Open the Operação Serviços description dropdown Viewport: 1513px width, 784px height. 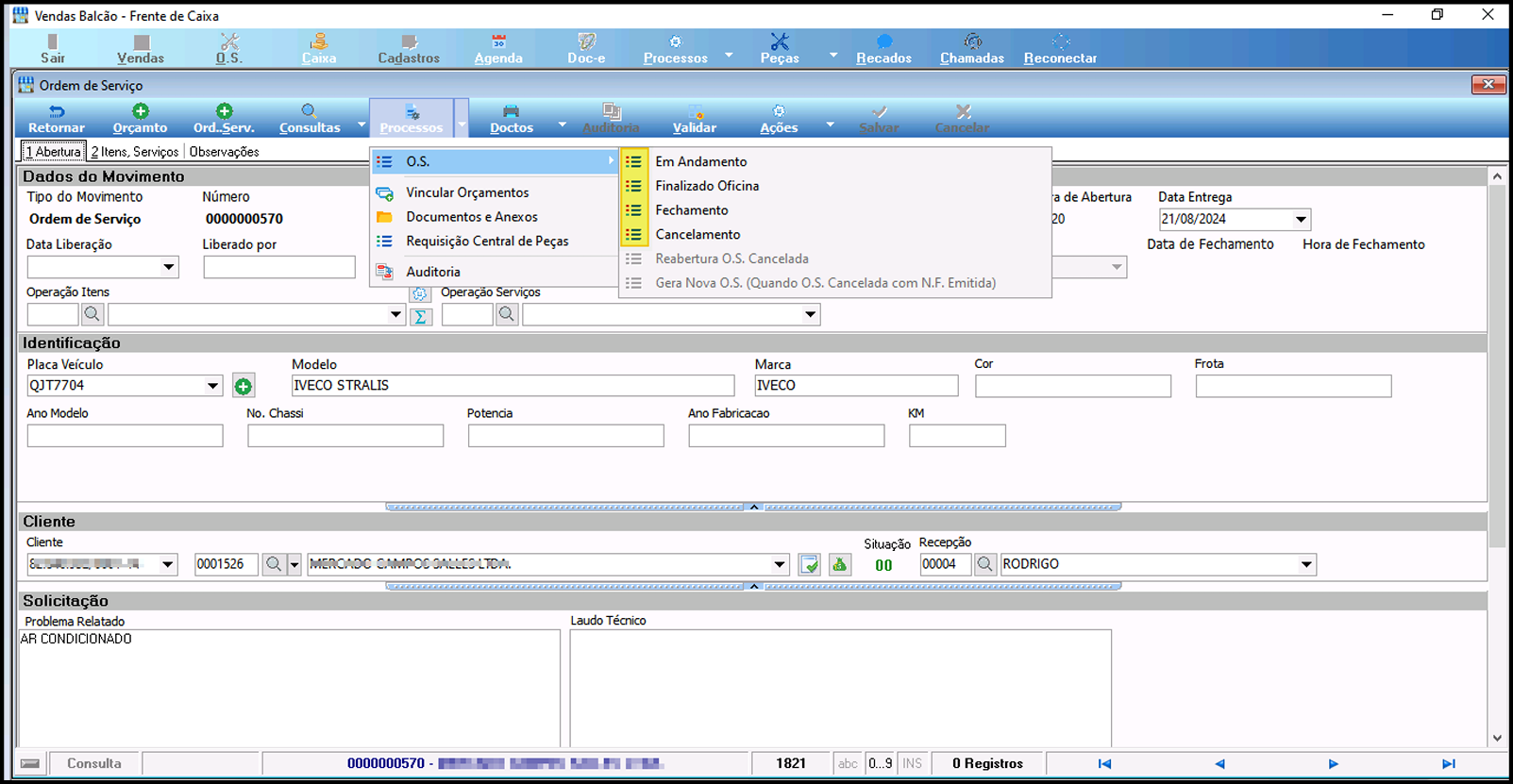811,315
